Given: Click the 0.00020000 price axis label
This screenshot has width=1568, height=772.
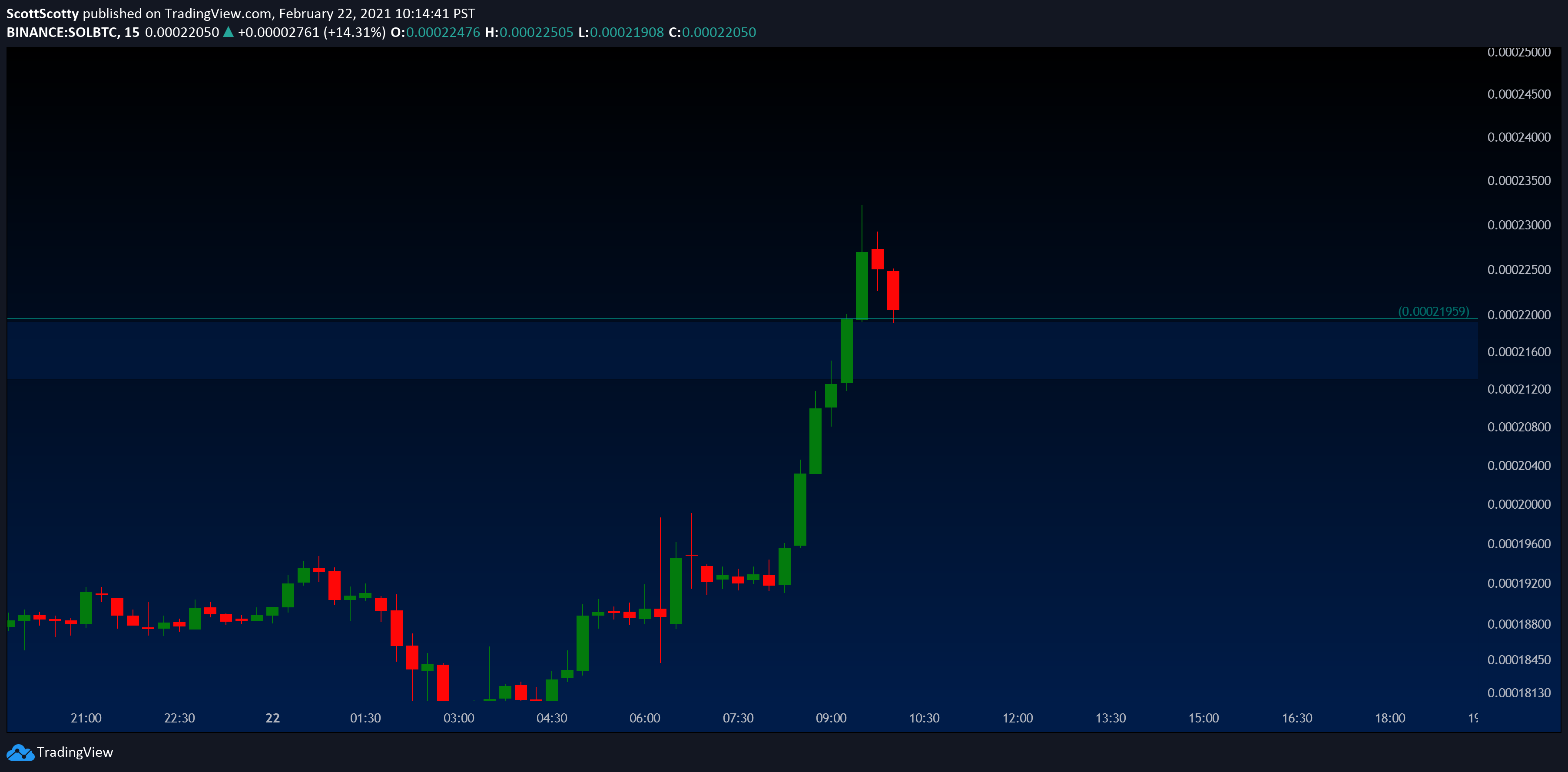Looking at the screenshot, I should [1519, 504].
